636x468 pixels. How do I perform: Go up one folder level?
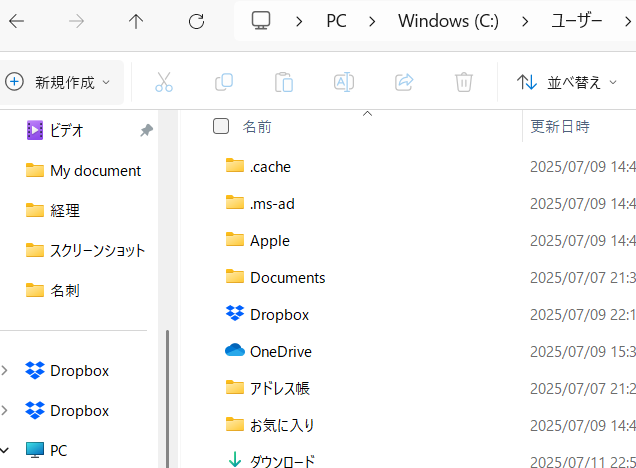point(137,21)
